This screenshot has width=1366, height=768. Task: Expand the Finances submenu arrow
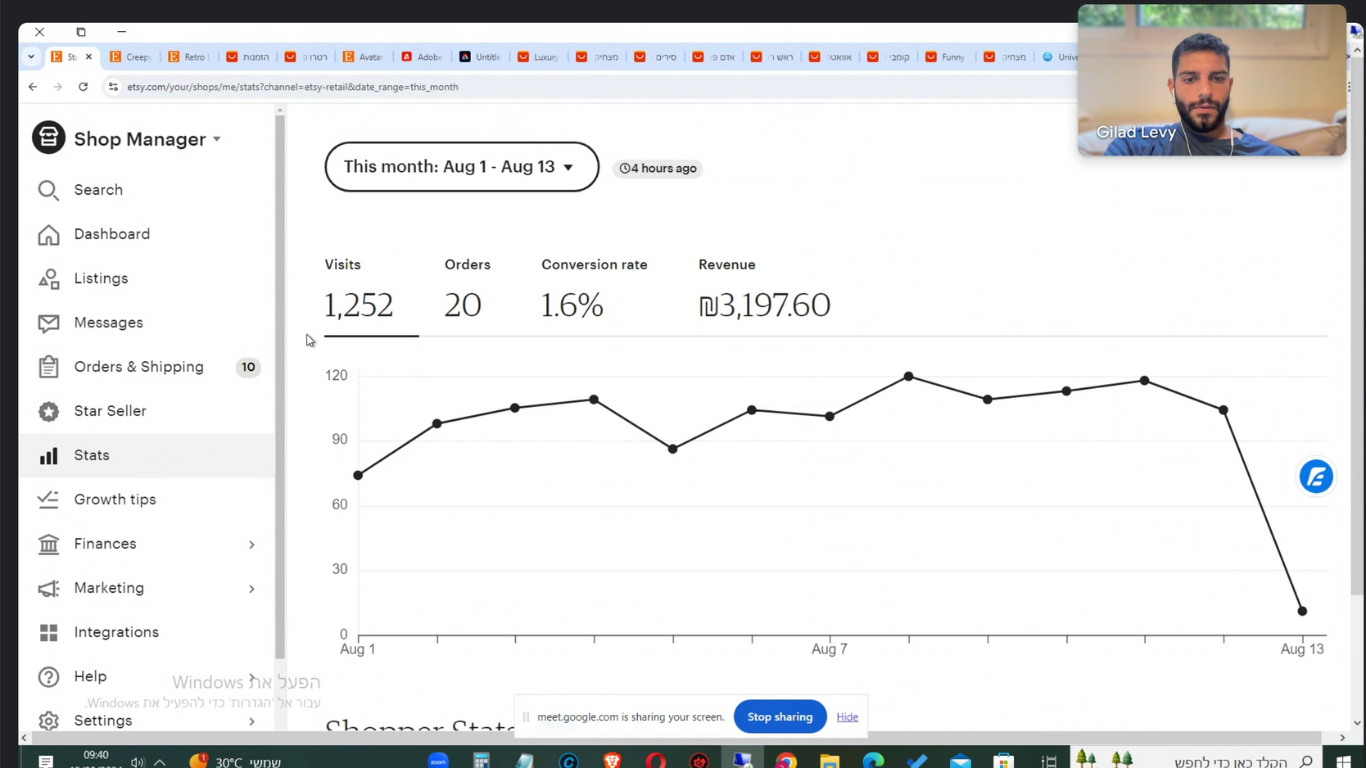point(251,544)
